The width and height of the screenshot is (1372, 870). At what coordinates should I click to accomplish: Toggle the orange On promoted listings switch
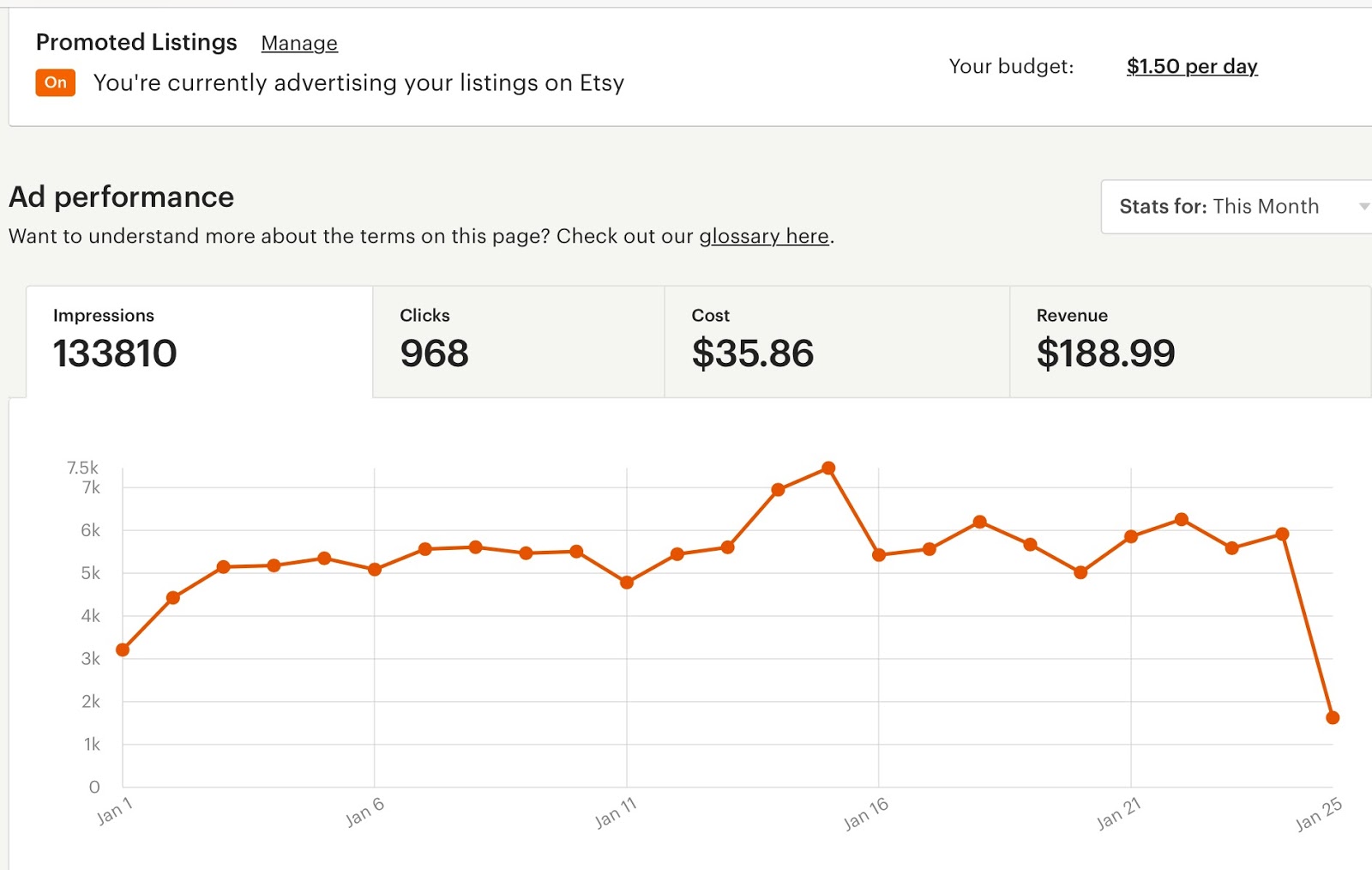(x=56, y=82)
